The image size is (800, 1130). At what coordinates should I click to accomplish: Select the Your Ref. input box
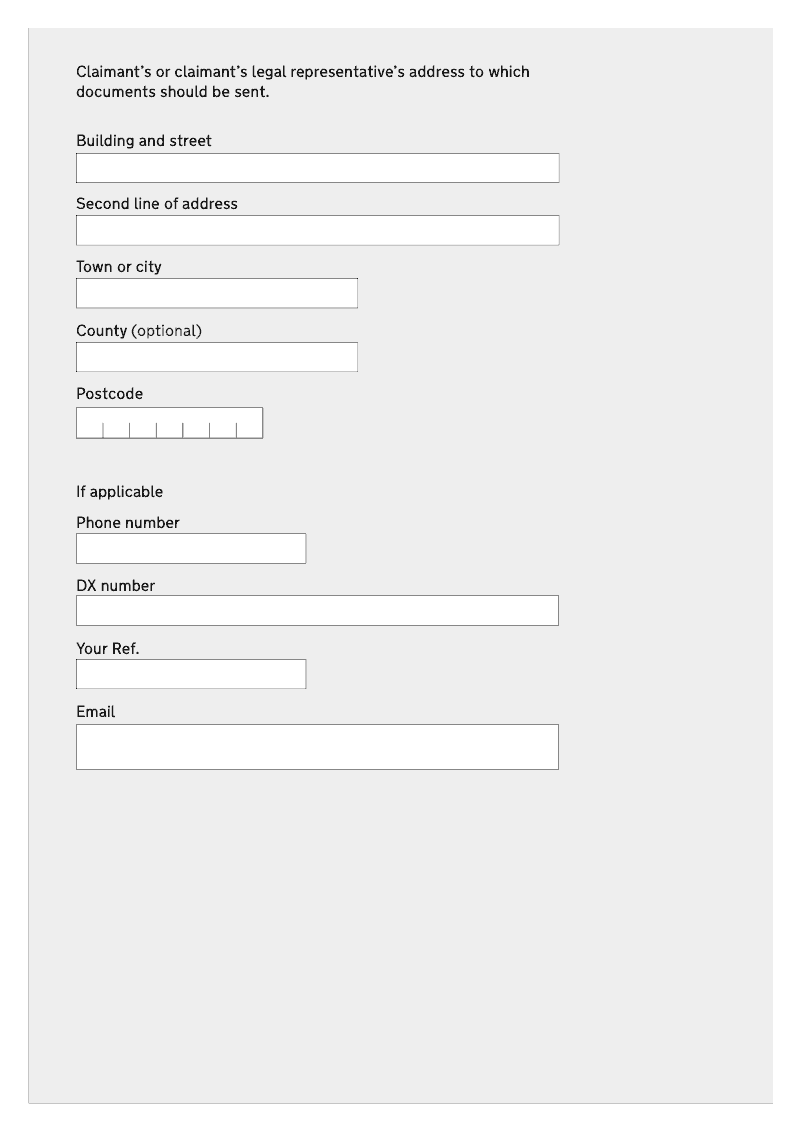click(x=191, y=674)
